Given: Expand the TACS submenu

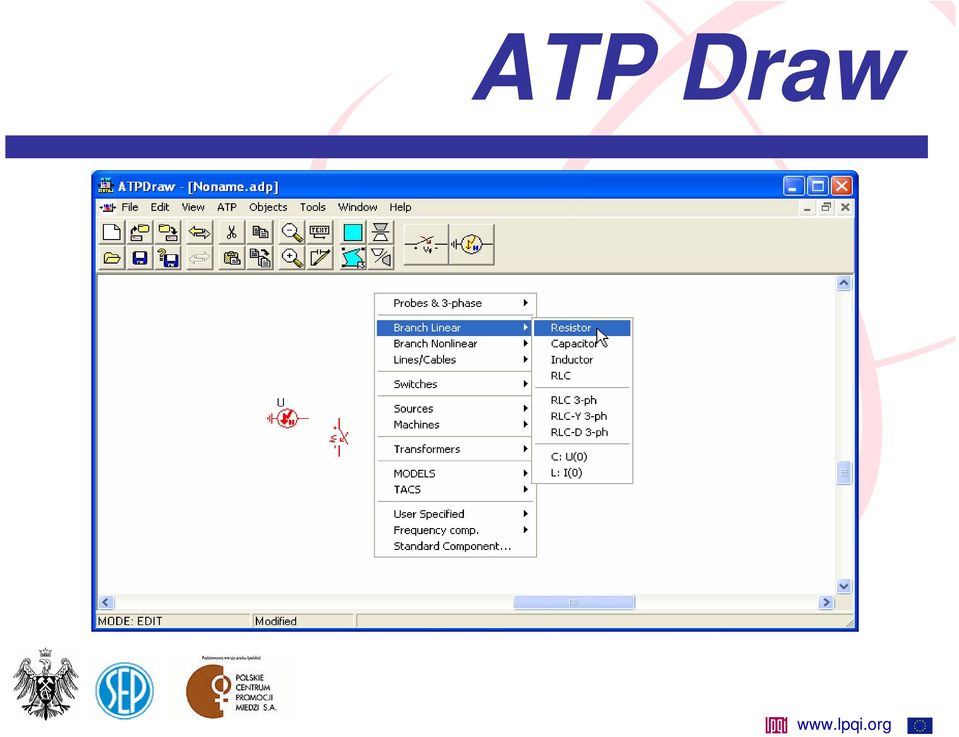Looking at the screenshot, I should (456, 489).
